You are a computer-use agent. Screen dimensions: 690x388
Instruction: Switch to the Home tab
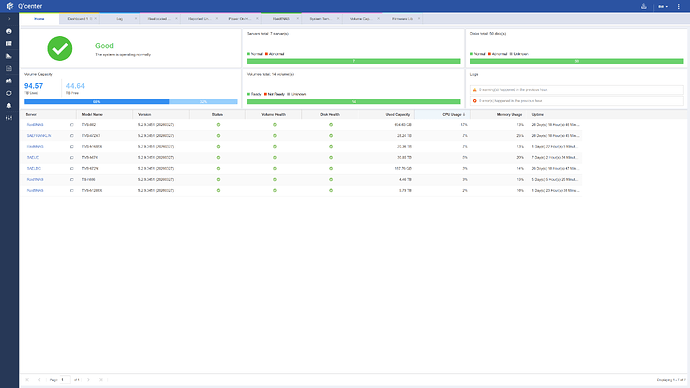coord(39,19)
